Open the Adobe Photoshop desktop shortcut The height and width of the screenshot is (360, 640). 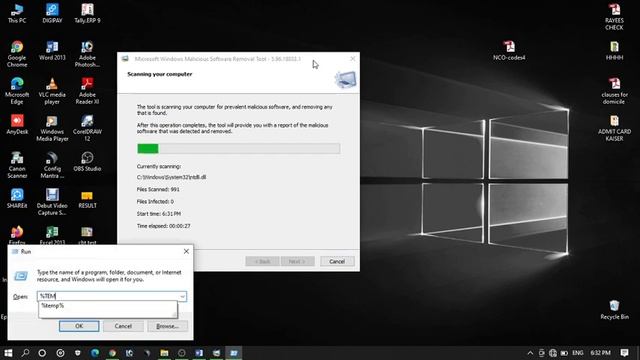tap(87, 54)
